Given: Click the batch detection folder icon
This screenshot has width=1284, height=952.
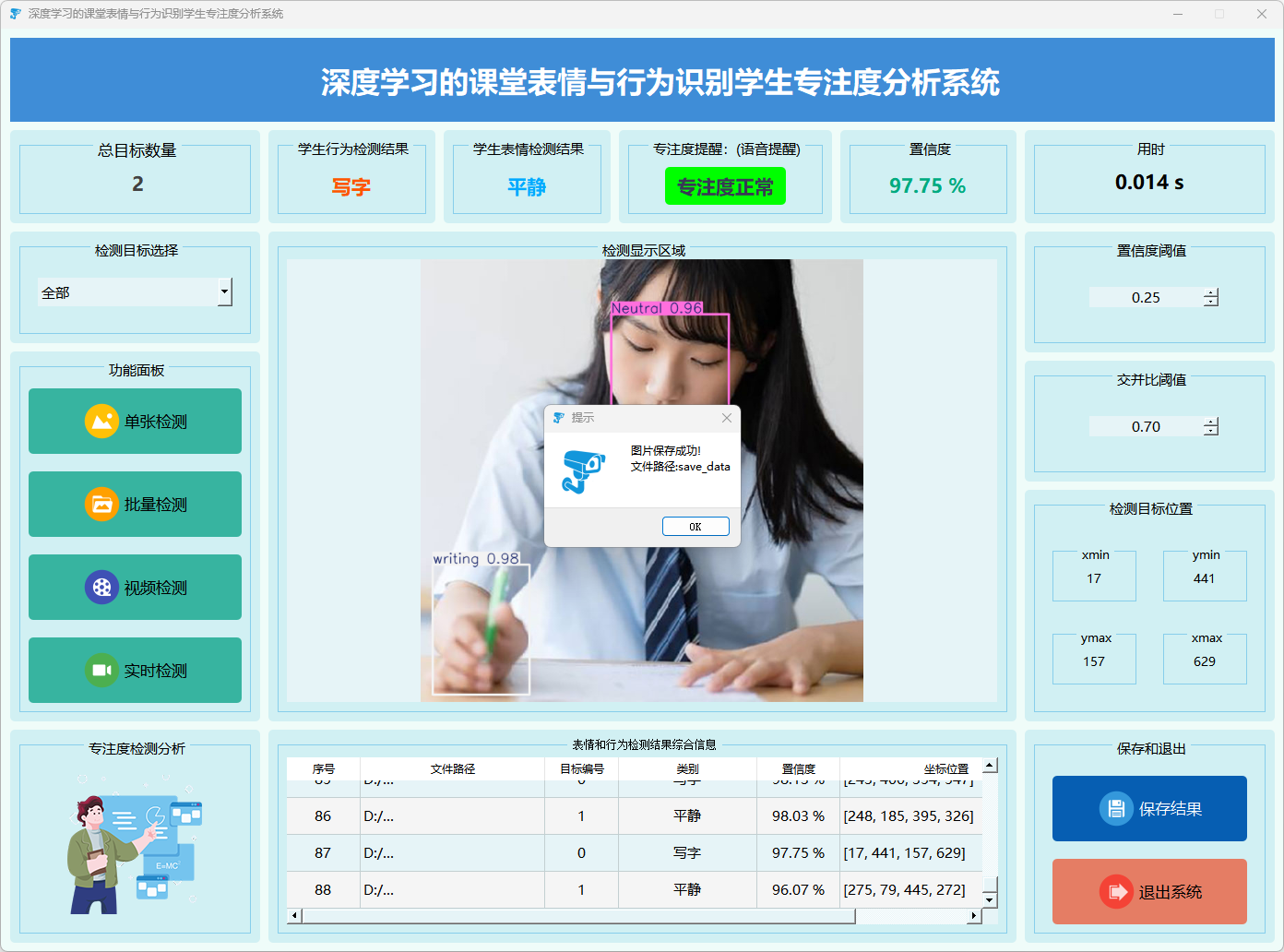Looking at the screenshot, I should (x=101, y=505).
